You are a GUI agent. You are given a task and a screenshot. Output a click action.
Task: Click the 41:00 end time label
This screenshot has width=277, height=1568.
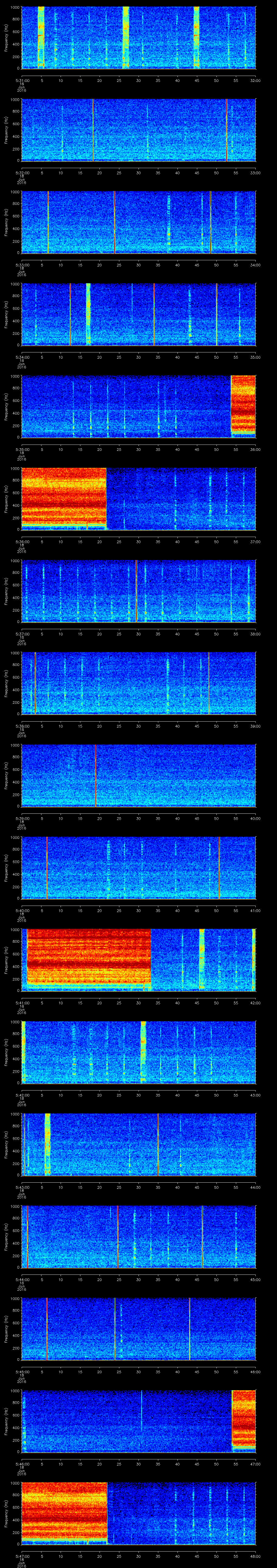255,910
